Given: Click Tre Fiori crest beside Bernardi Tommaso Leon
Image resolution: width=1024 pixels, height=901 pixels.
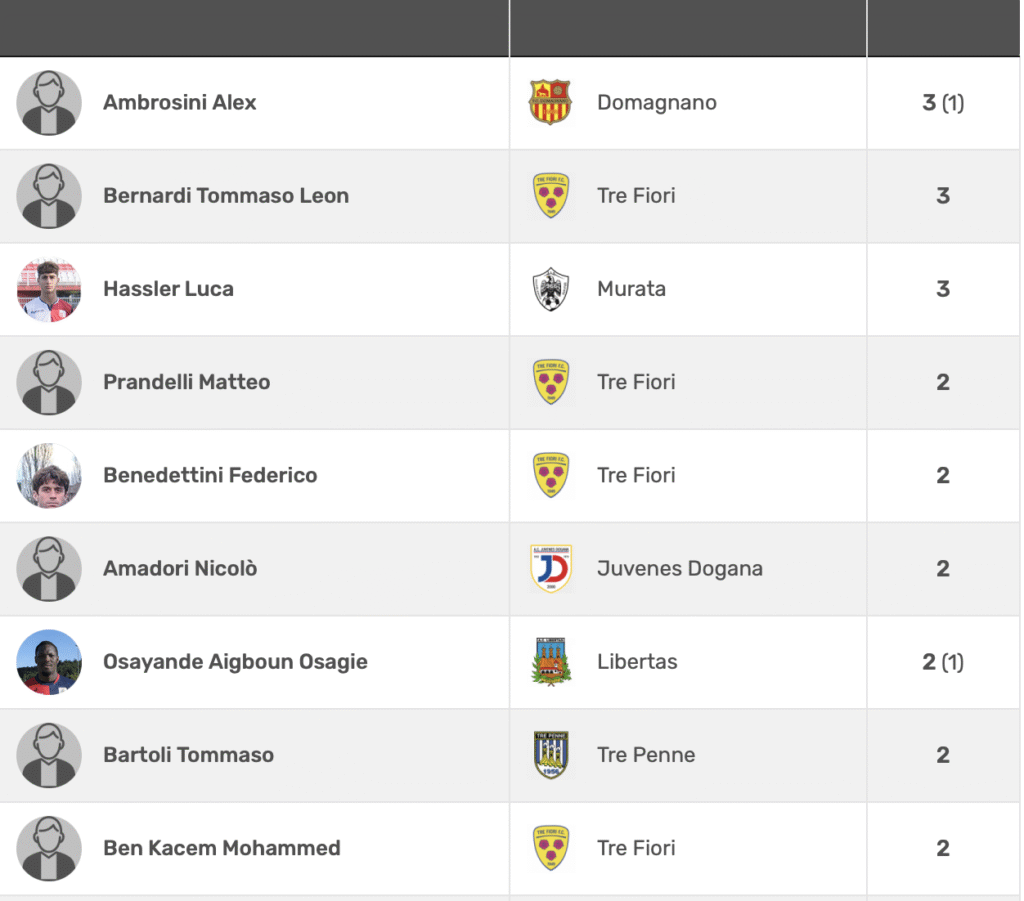Looking at the screenshot, I should (551, 196).
